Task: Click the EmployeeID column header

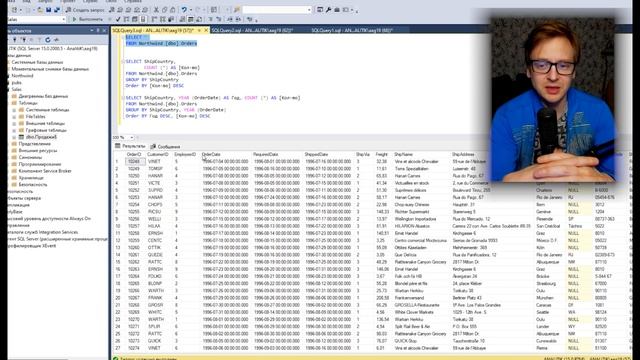Action: tap(185, 155)
